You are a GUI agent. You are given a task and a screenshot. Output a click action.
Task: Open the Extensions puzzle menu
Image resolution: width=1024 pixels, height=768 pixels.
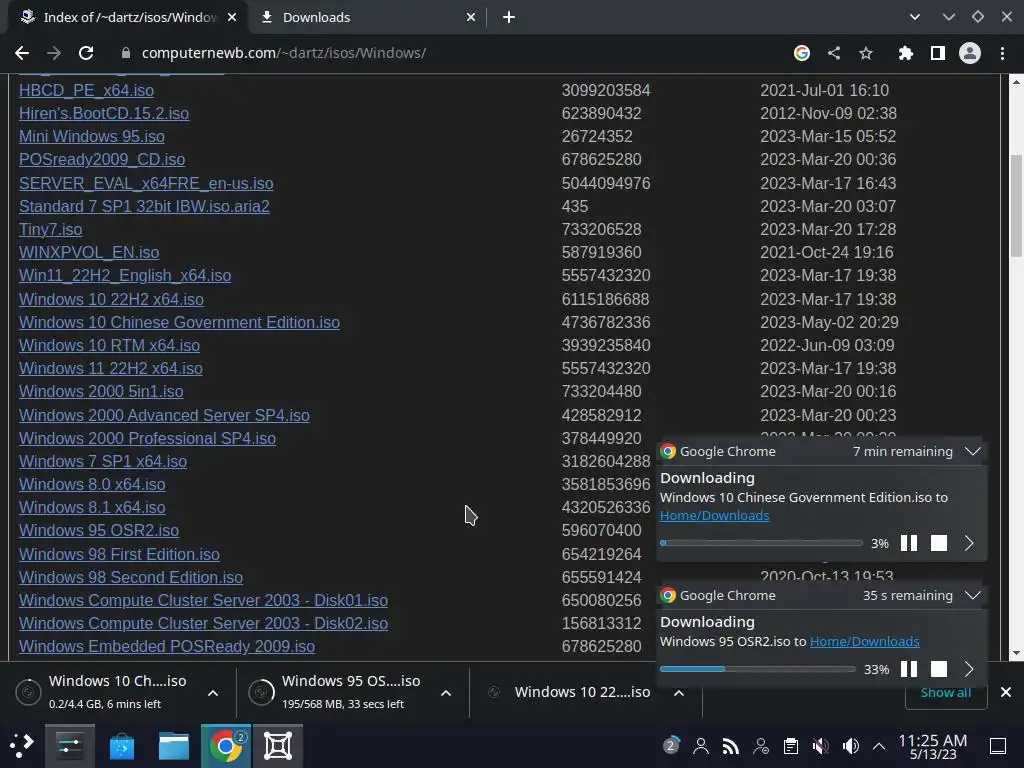(905, 53)
